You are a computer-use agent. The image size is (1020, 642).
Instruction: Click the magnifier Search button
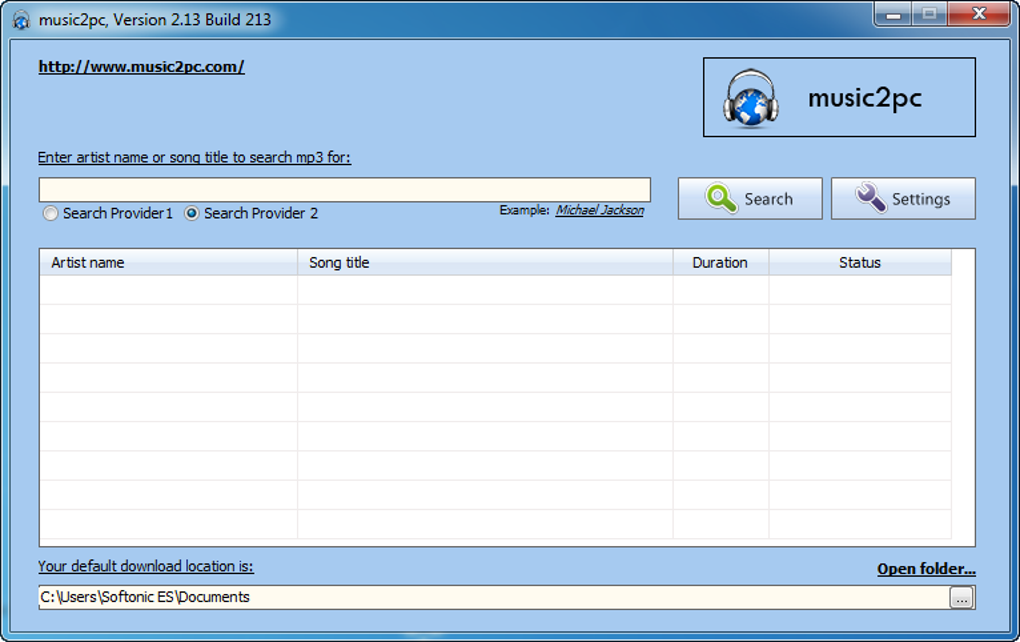tap(750, 198)
